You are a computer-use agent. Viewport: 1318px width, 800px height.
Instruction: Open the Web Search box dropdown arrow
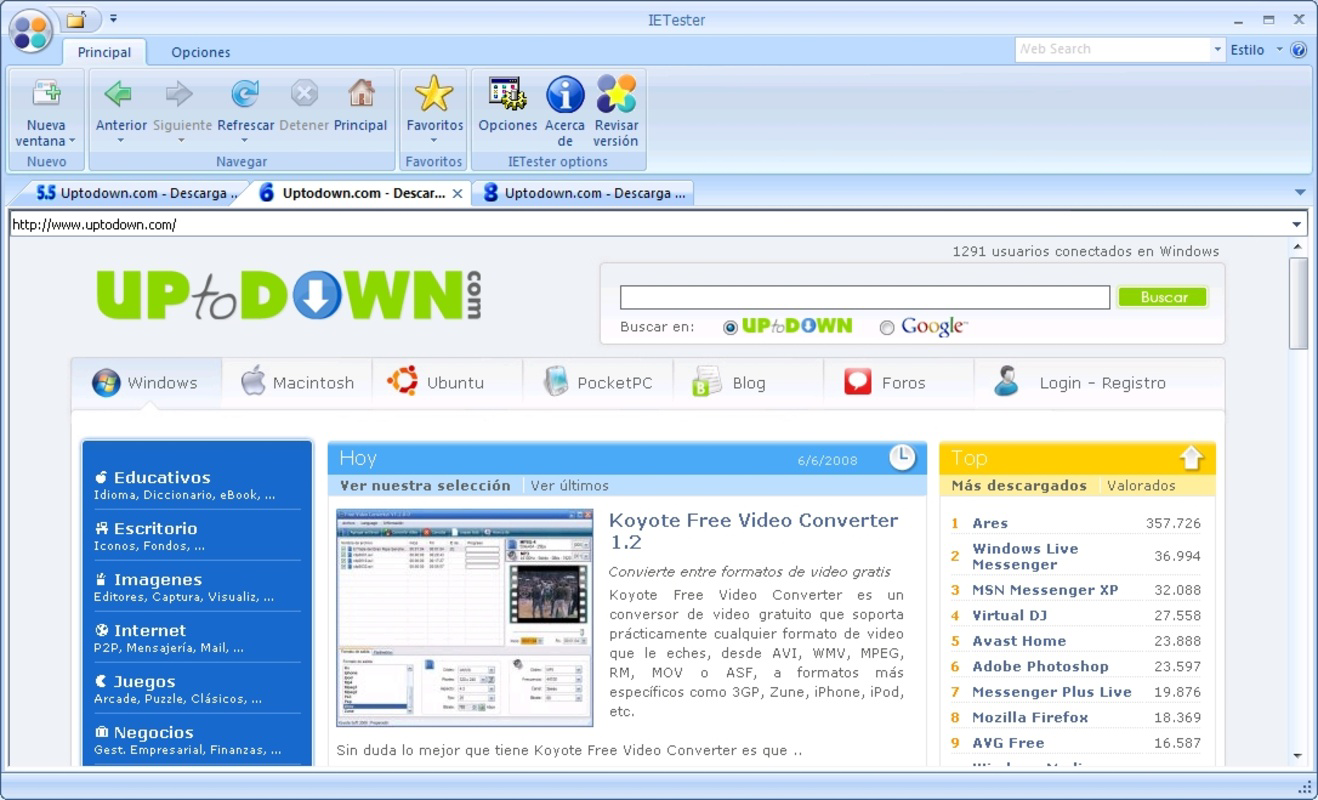tap(1217, 49)
